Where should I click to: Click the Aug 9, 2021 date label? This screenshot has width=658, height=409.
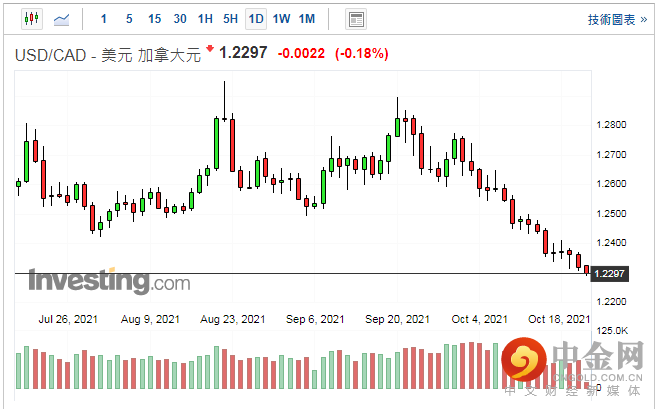150,319
